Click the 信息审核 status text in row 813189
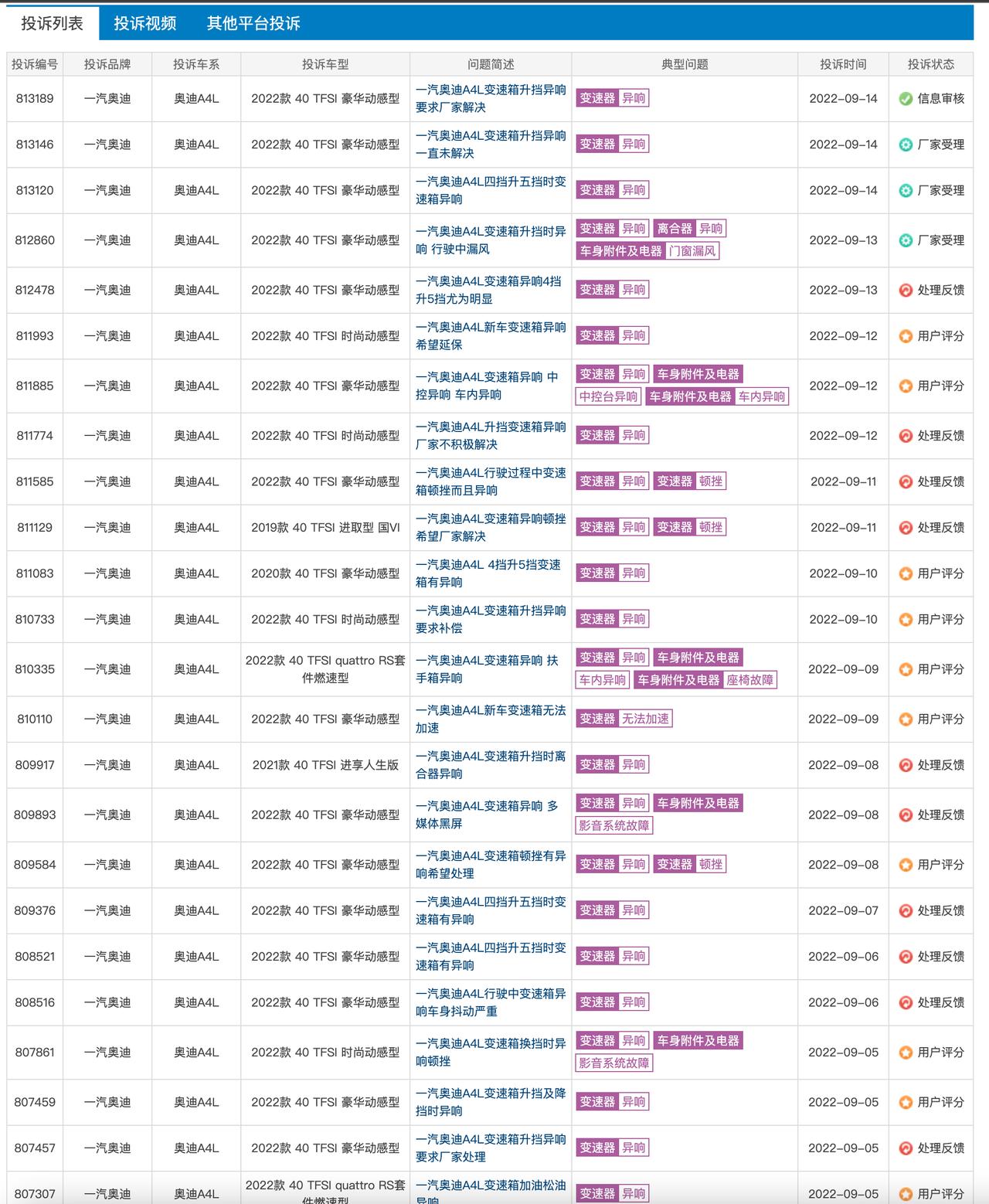Viewport: 989px width, 1204px height. [940, 99]
